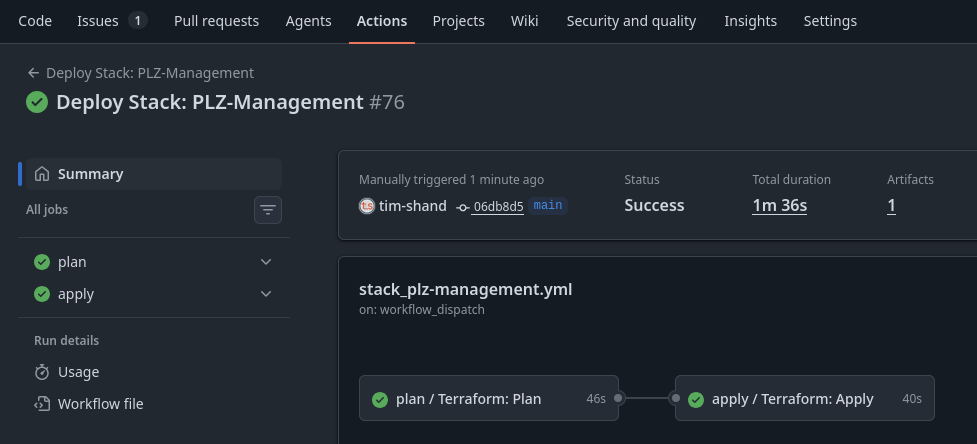977x444 pixels.
Task: Click the 'Run details' label
Action: 67,341
